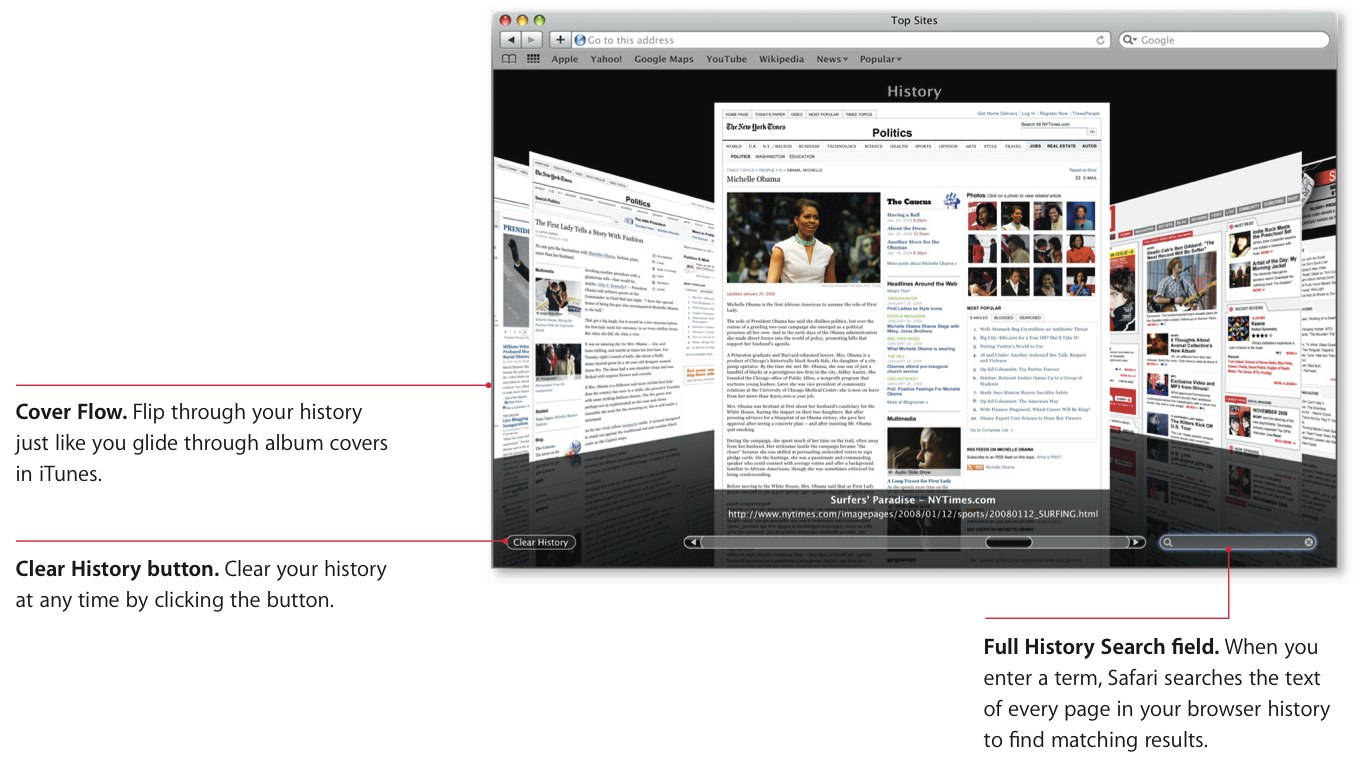
Task: Click the Clear History button
Action: click(540, 542)
